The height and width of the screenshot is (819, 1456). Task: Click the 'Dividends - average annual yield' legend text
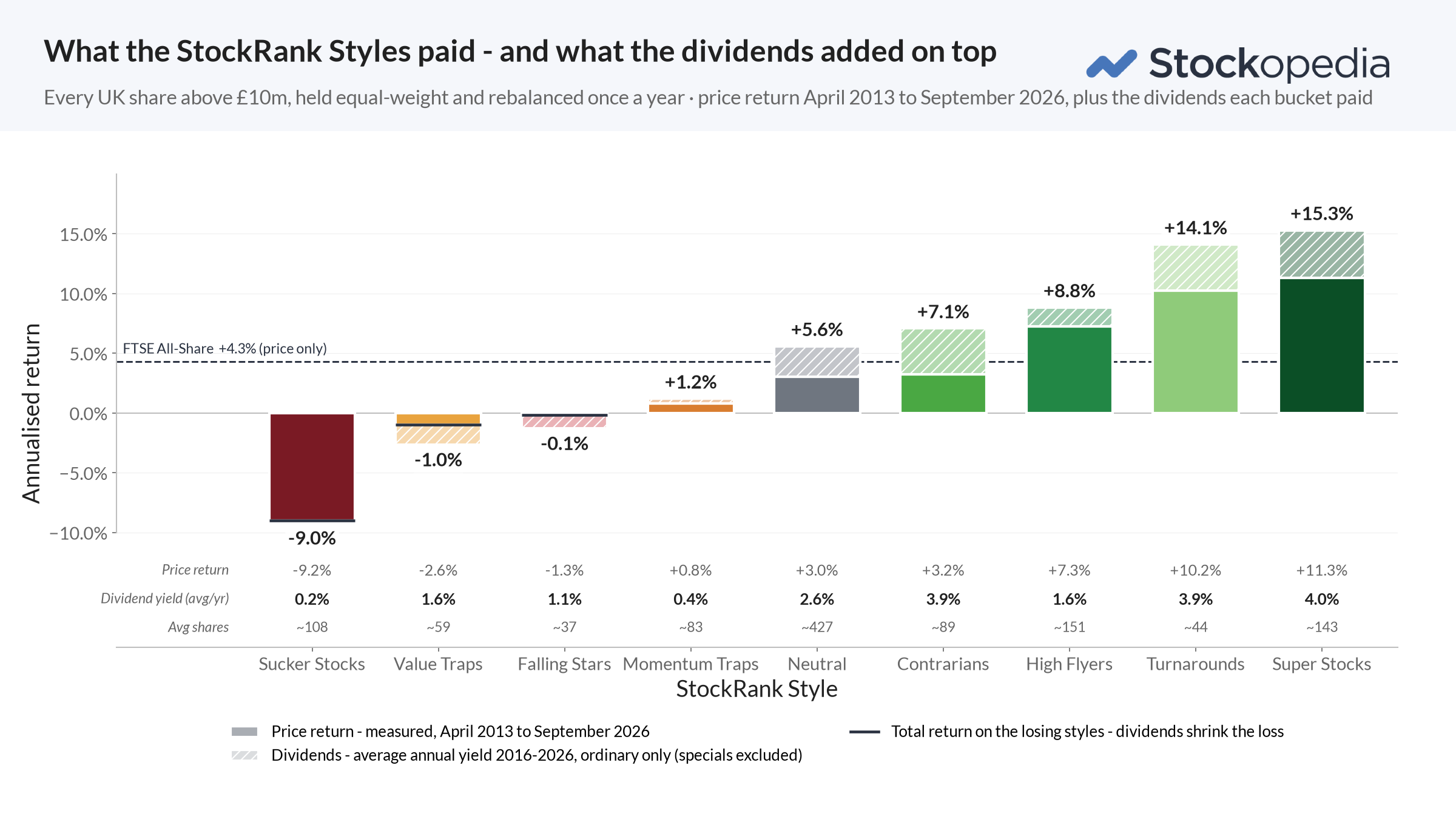tap(537, 755)
